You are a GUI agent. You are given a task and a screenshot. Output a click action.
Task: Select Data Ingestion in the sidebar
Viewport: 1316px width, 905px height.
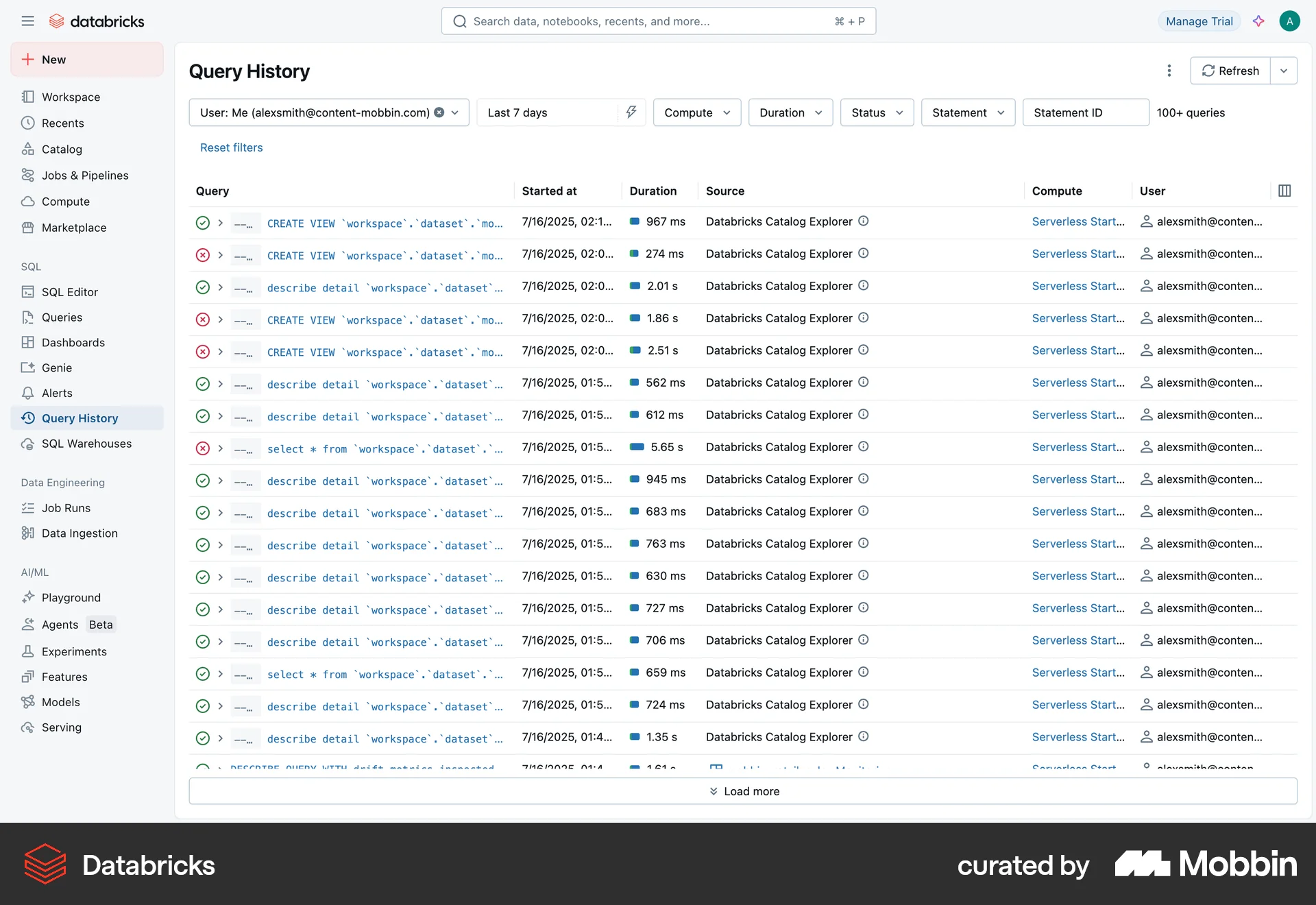pyautogui.click(x=78, y=533)
